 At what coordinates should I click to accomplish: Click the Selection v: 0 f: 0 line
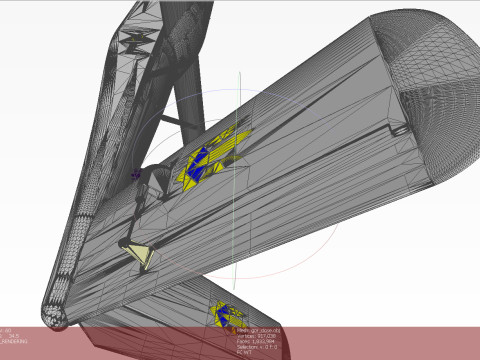[x=257, y=347]
